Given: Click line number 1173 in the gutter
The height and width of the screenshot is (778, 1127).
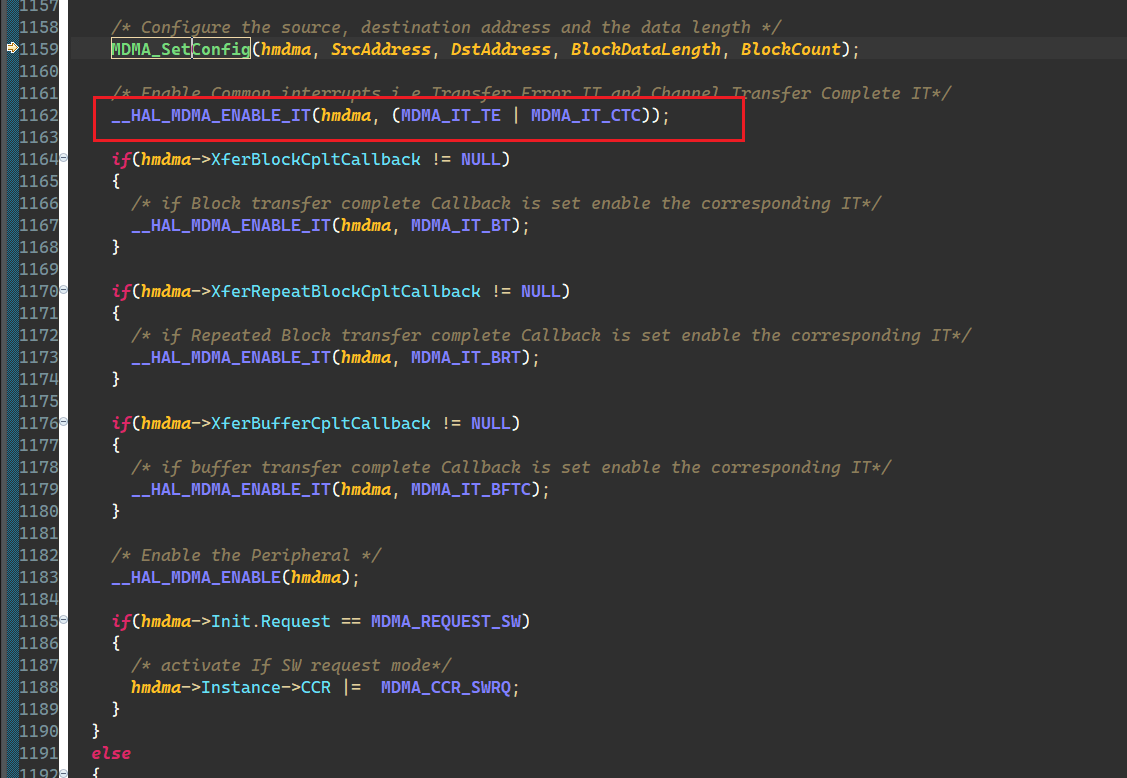Looking at the screenshot, I should [x=39, y=357].
